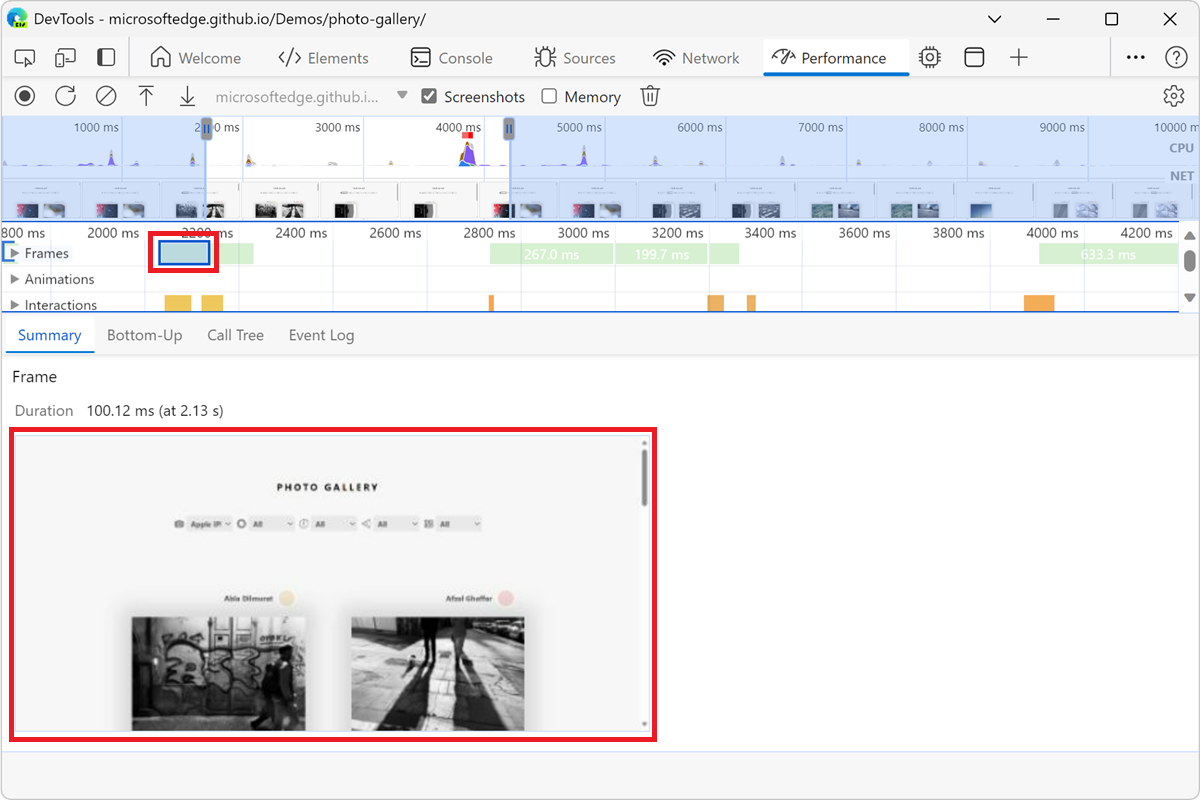This screenshot has height=800, width=1200.
Task: Start a new performance recording
Action: click(x=24, y=96)
